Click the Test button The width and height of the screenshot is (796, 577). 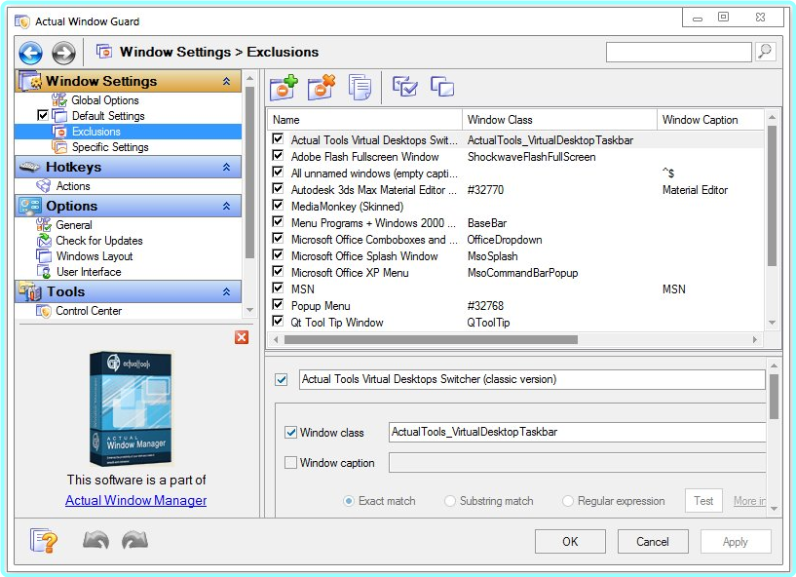click(x=704, y=501)
